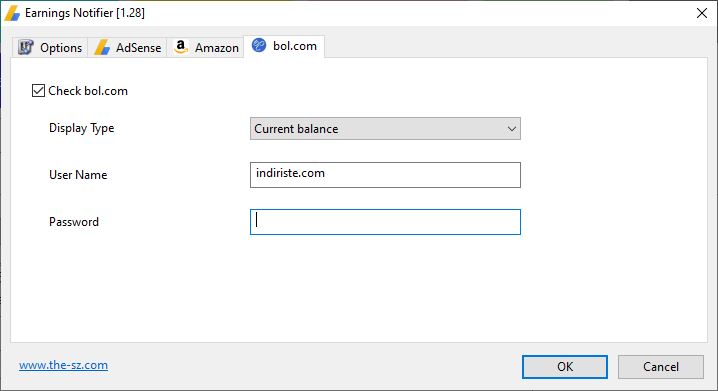This screenshot has width=718, height=391.
Task: Click the Earnings Notifier app icon in title bar
Action: (x=12, y=13)
